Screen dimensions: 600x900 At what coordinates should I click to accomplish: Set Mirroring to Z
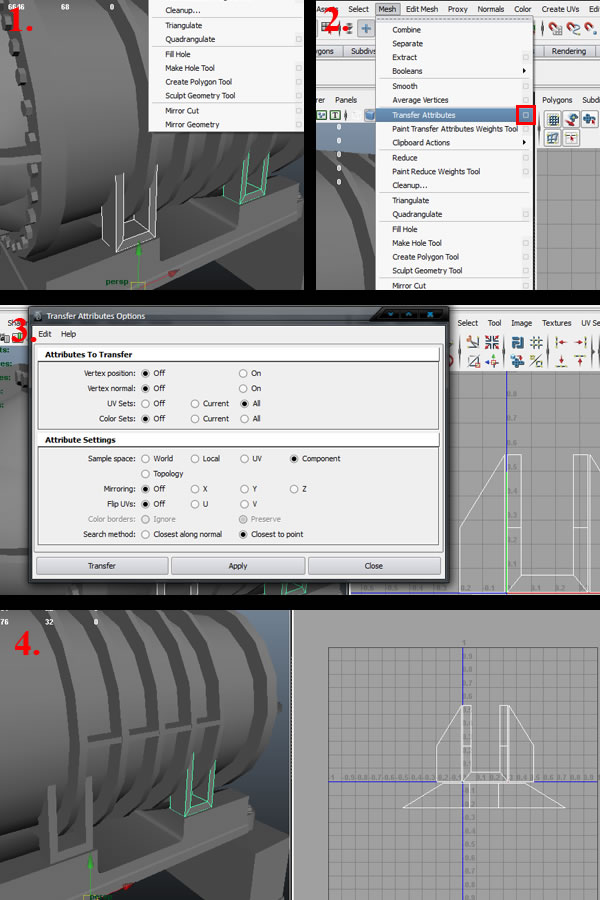[x=294, y=489]
